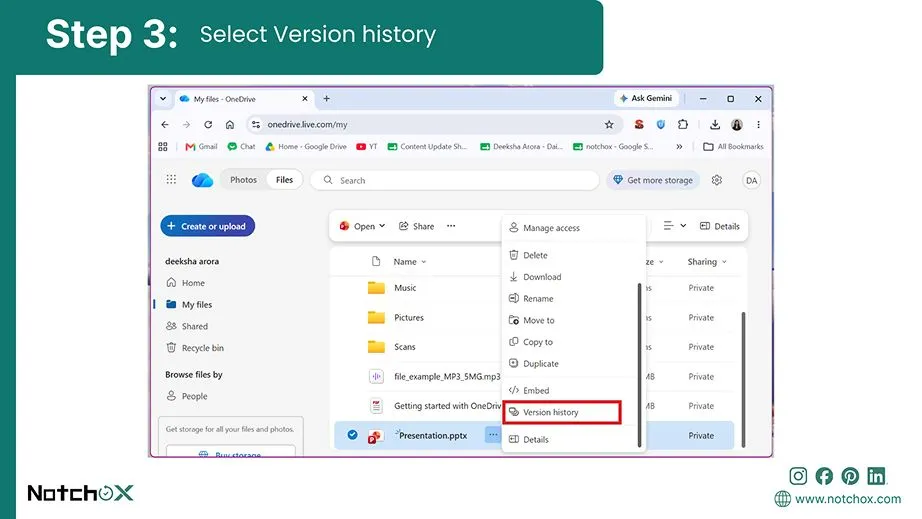
Task: Open Gmail bookmark
Action: point(201,147)
